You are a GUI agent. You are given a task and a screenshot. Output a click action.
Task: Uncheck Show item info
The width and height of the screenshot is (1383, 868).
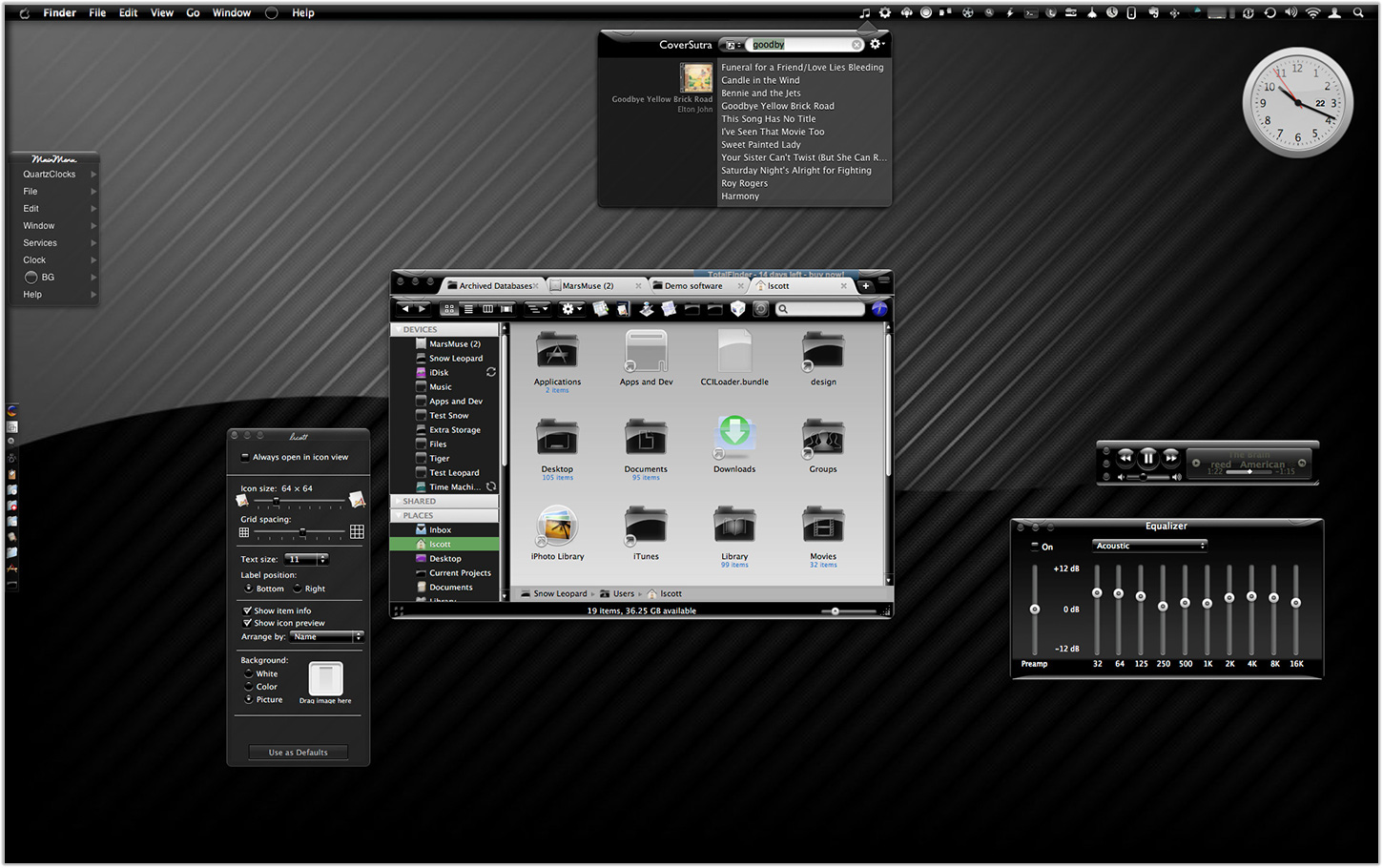(247, 610)
